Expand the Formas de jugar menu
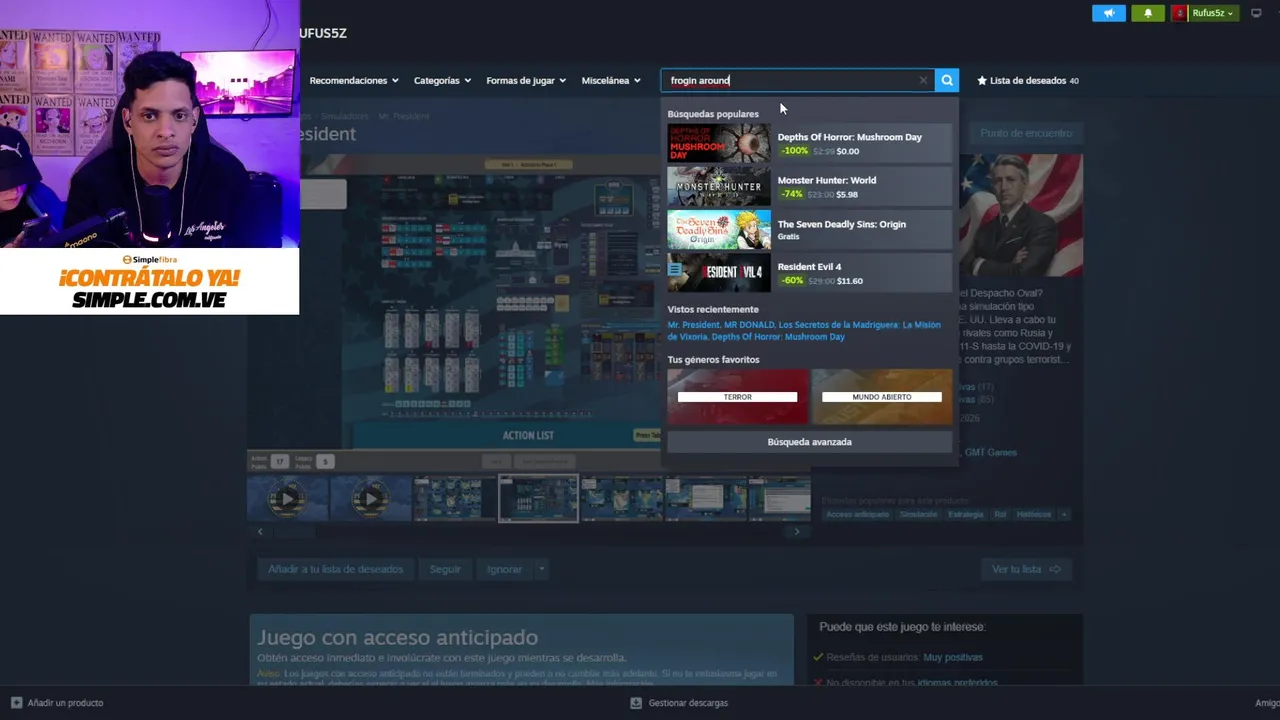Viewport: 1280px width, 720px height. pyautogui.click(x=526, y=80)
